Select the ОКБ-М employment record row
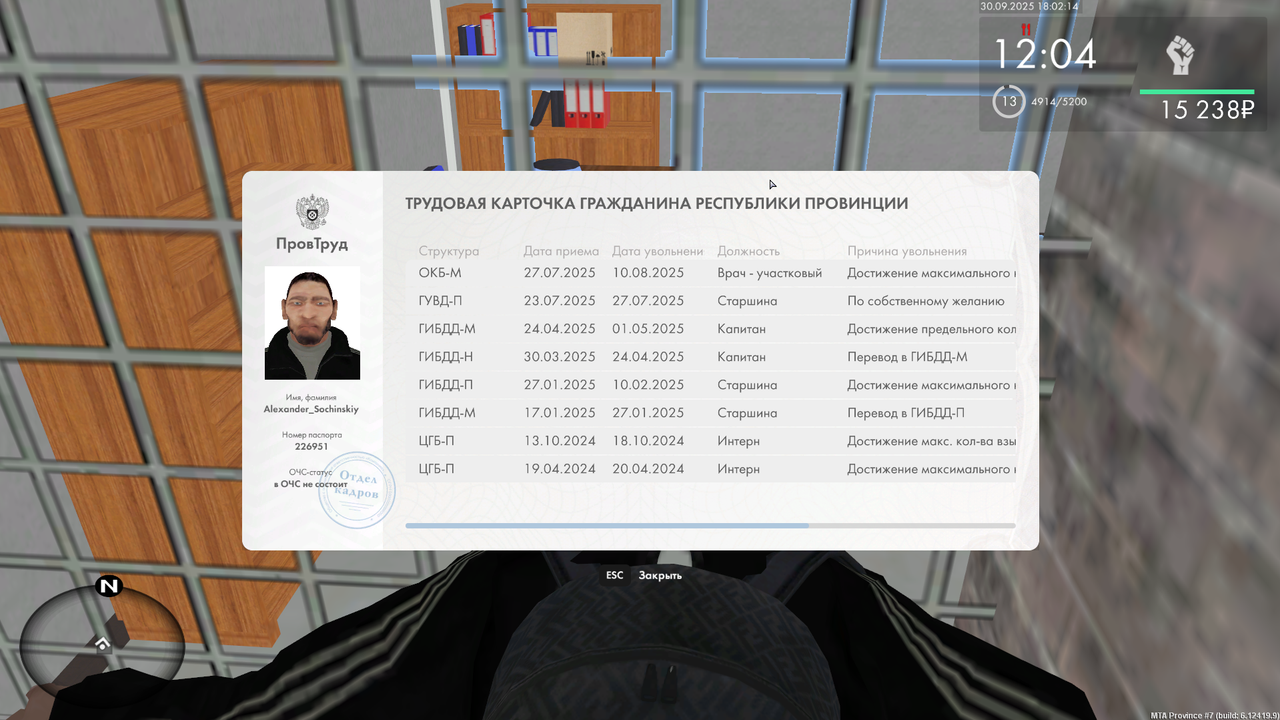 pyautogui.click(x=600, y=272)
